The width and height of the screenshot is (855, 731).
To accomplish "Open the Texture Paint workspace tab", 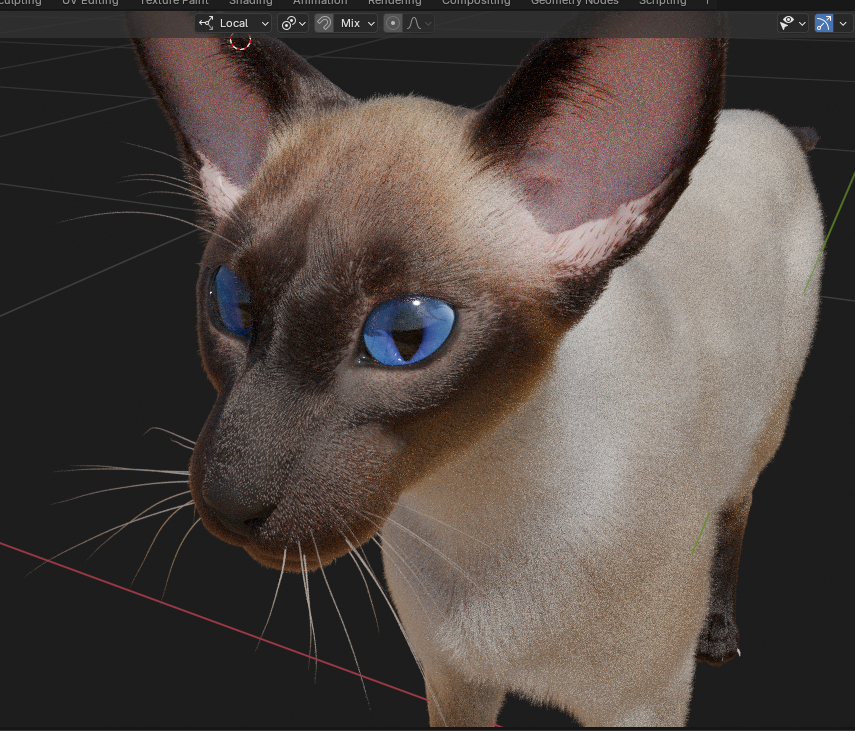I will [x=173, y=3].
